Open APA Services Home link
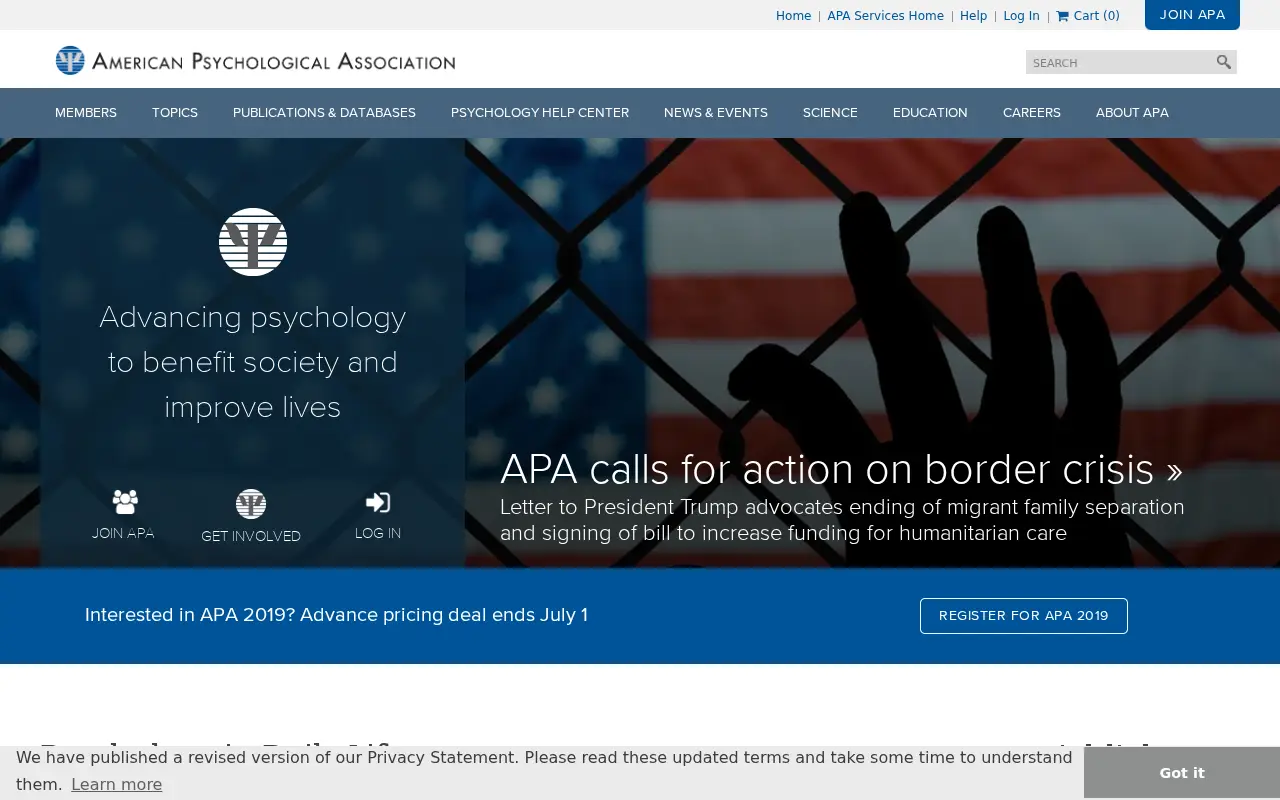The height and width of the screenshot is (800, 1280). pyautogui.click(x=885, y=16)
